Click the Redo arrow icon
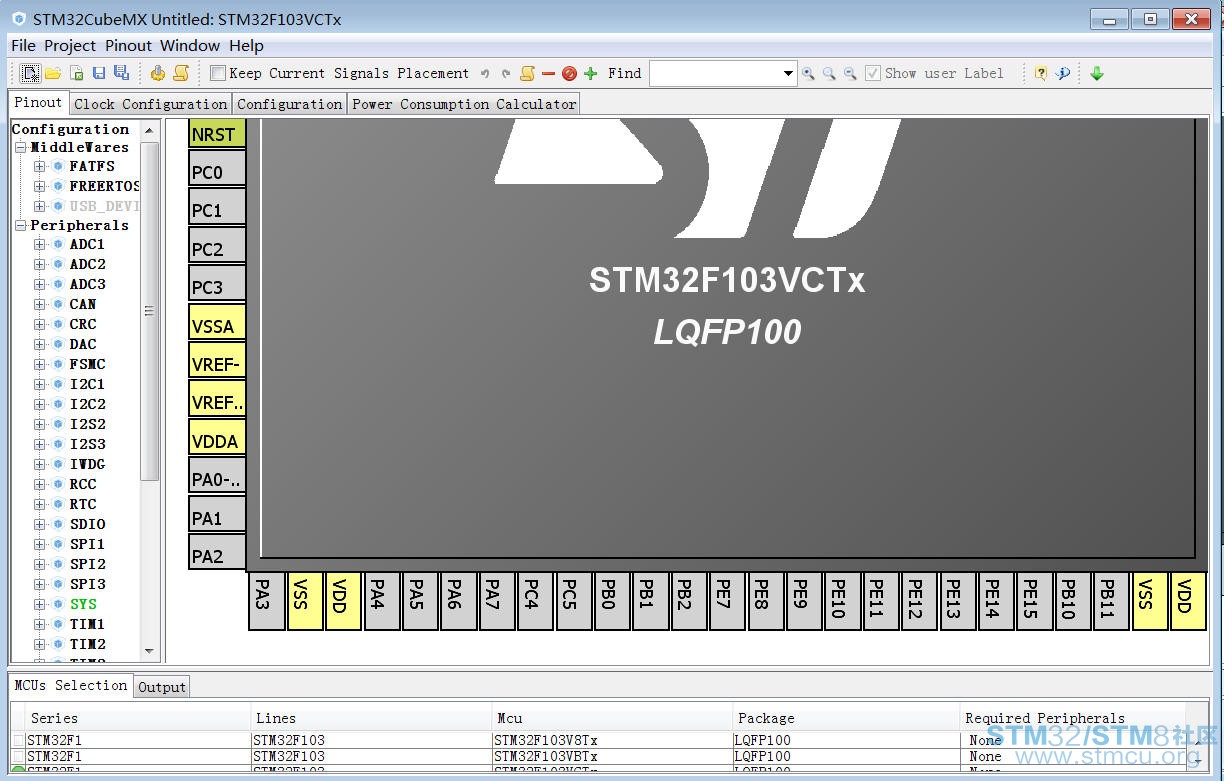This screenshot has width=1224, height=781. coord(506,73)
